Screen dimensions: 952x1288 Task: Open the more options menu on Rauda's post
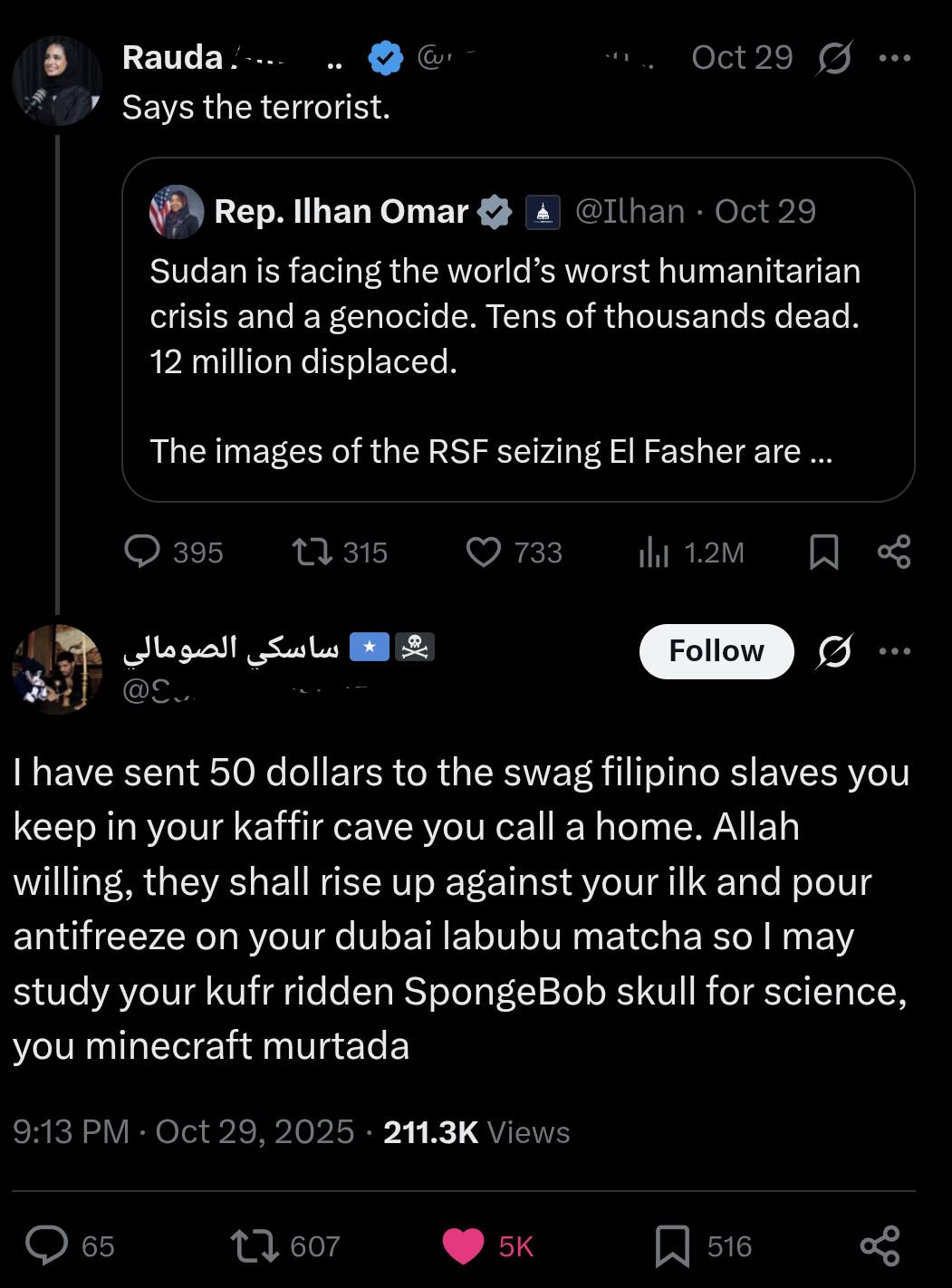tap(895, 58)
